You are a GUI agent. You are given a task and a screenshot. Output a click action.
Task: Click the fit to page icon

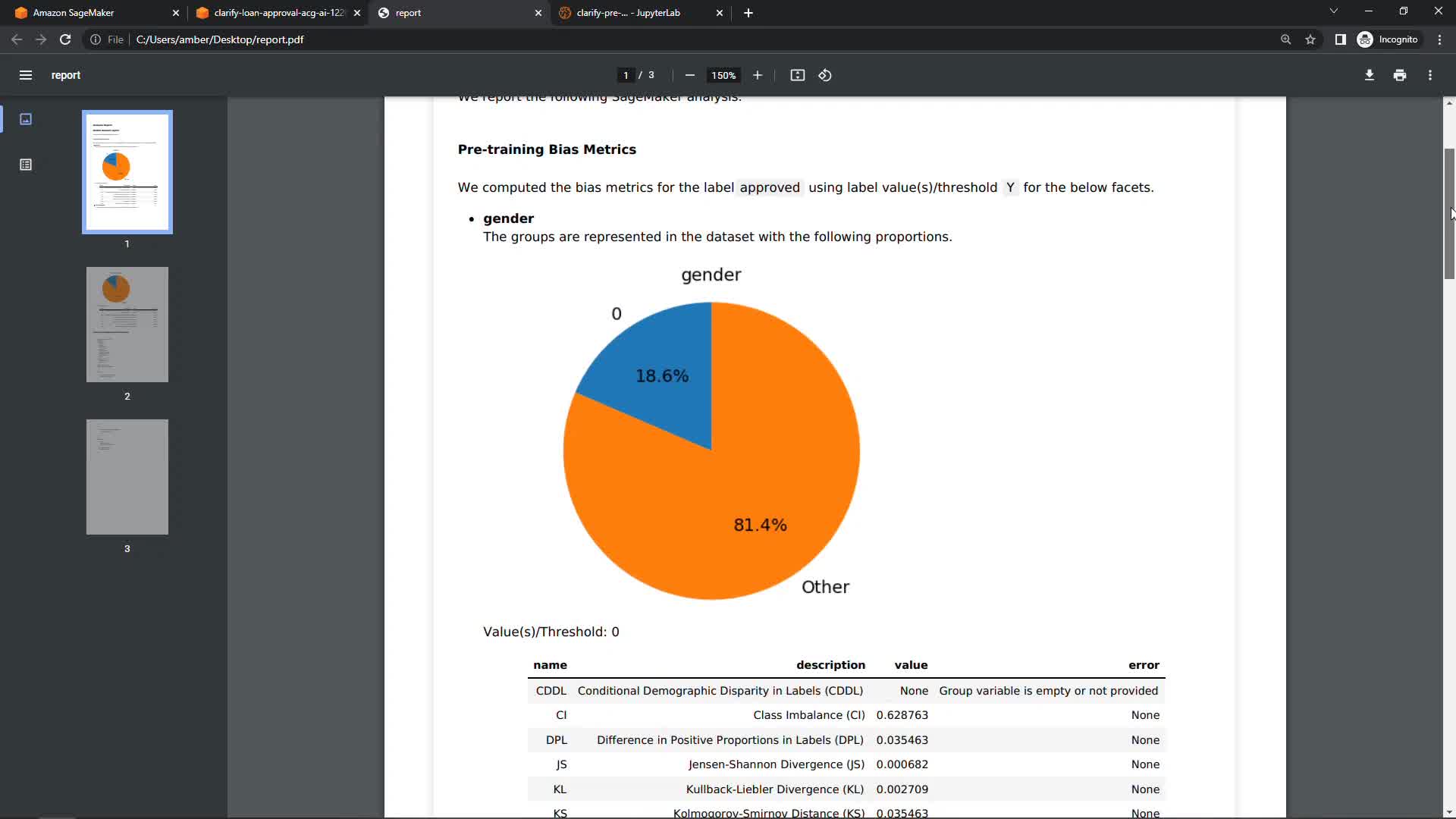(x=797, y=75)
